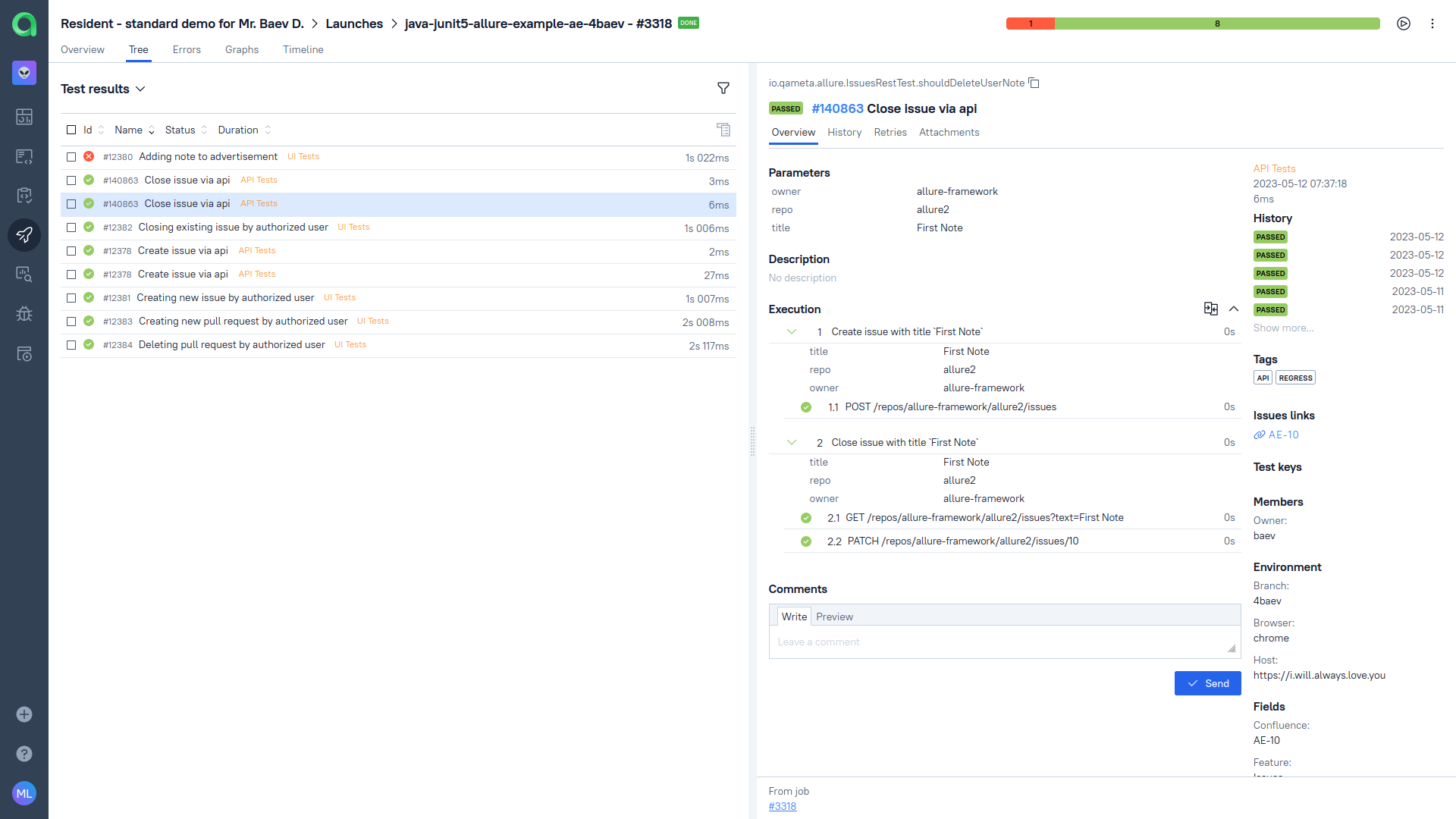Open the Analytics search-chart icon in sidebar

(24, 274)
